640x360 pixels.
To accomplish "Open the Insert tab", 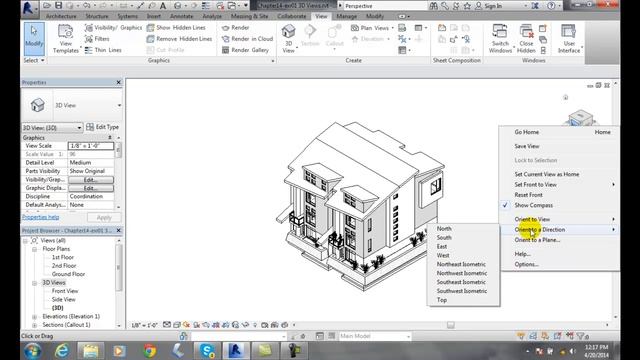I will (153, 16).
